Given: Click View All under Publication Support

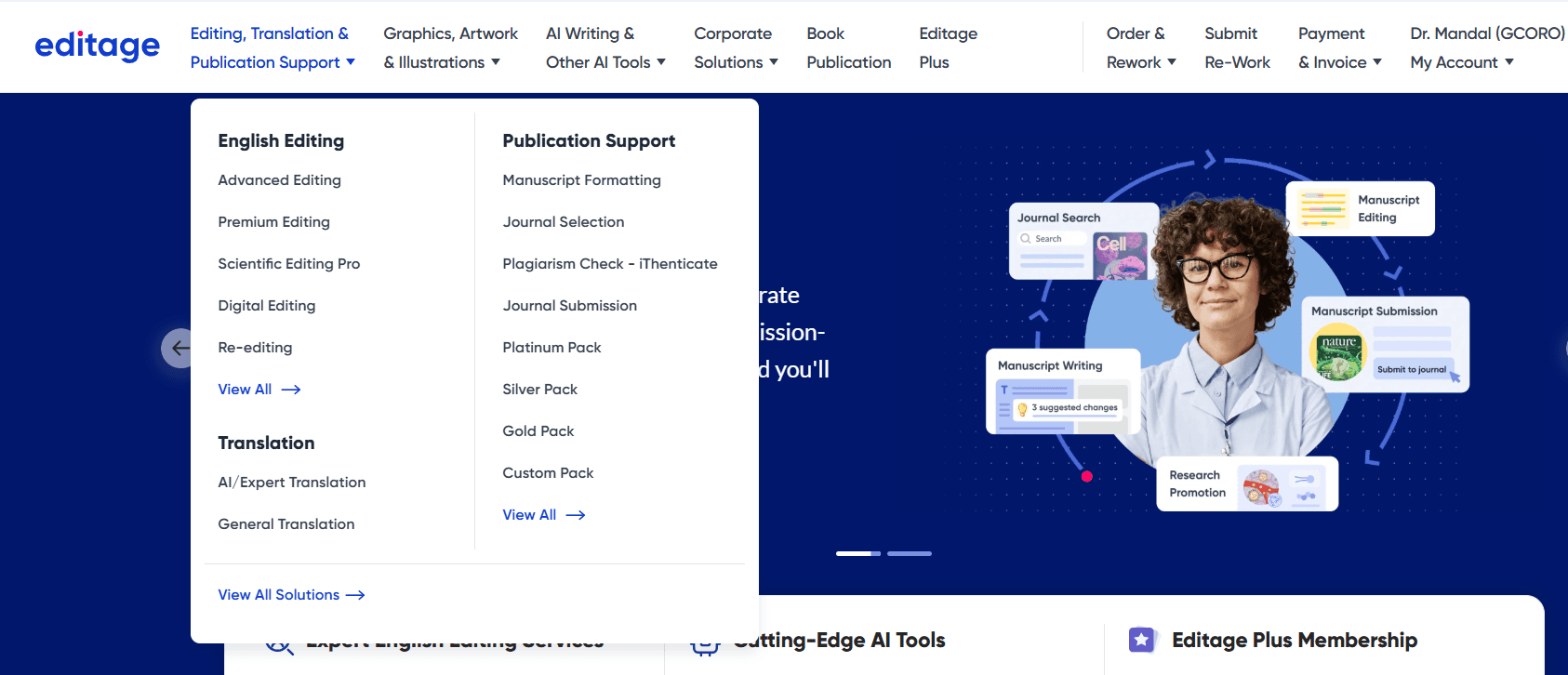Looking at the screenshot, I should [x=544, y=515].
